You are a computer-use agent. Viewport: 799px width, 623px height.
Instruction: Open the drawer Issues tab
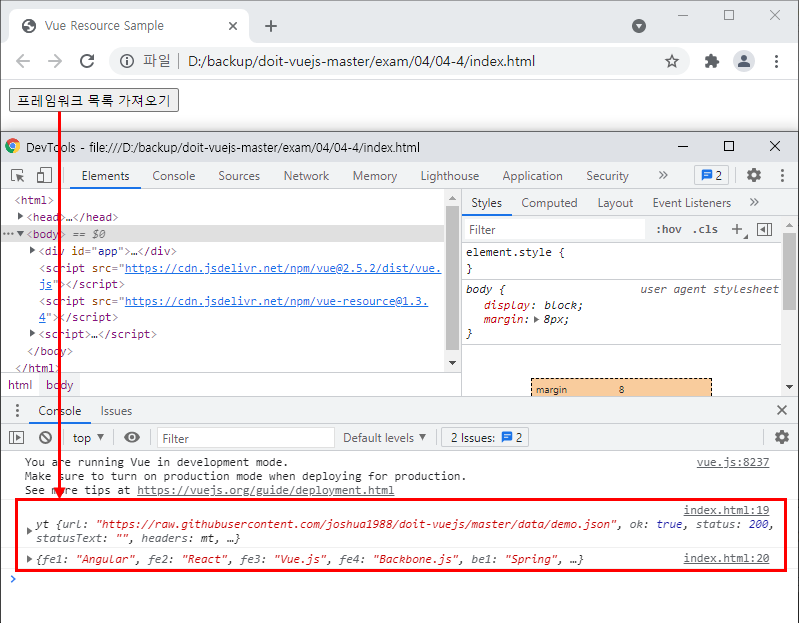[x=116, y=411]
